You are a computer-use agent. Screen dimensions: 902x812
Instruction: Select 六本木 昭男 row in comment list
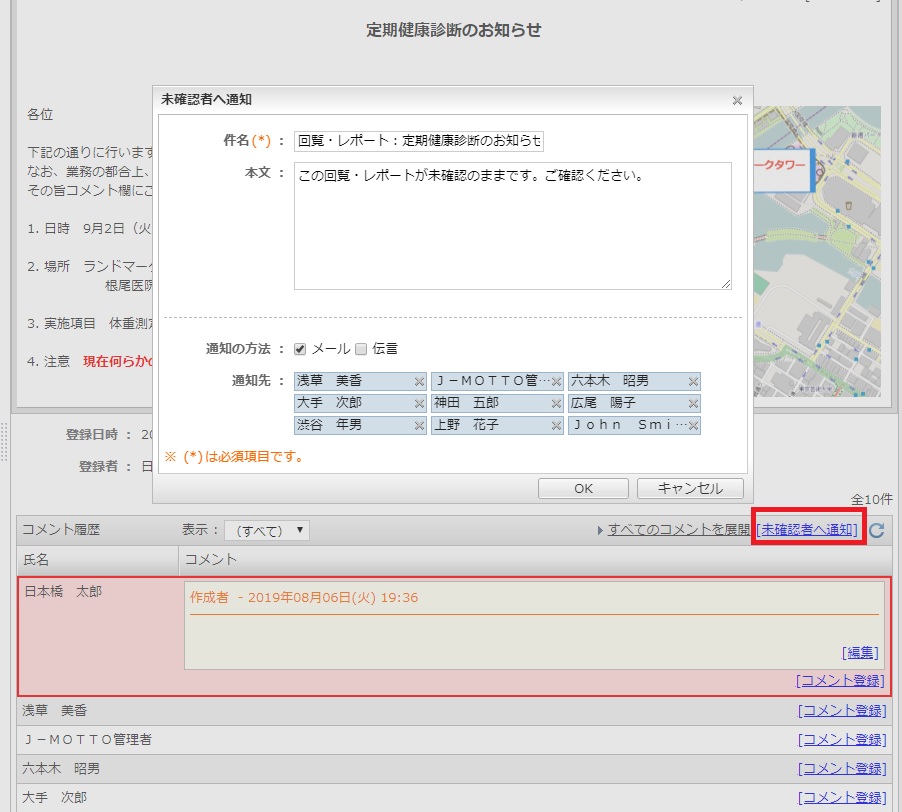tap(454, 769)
